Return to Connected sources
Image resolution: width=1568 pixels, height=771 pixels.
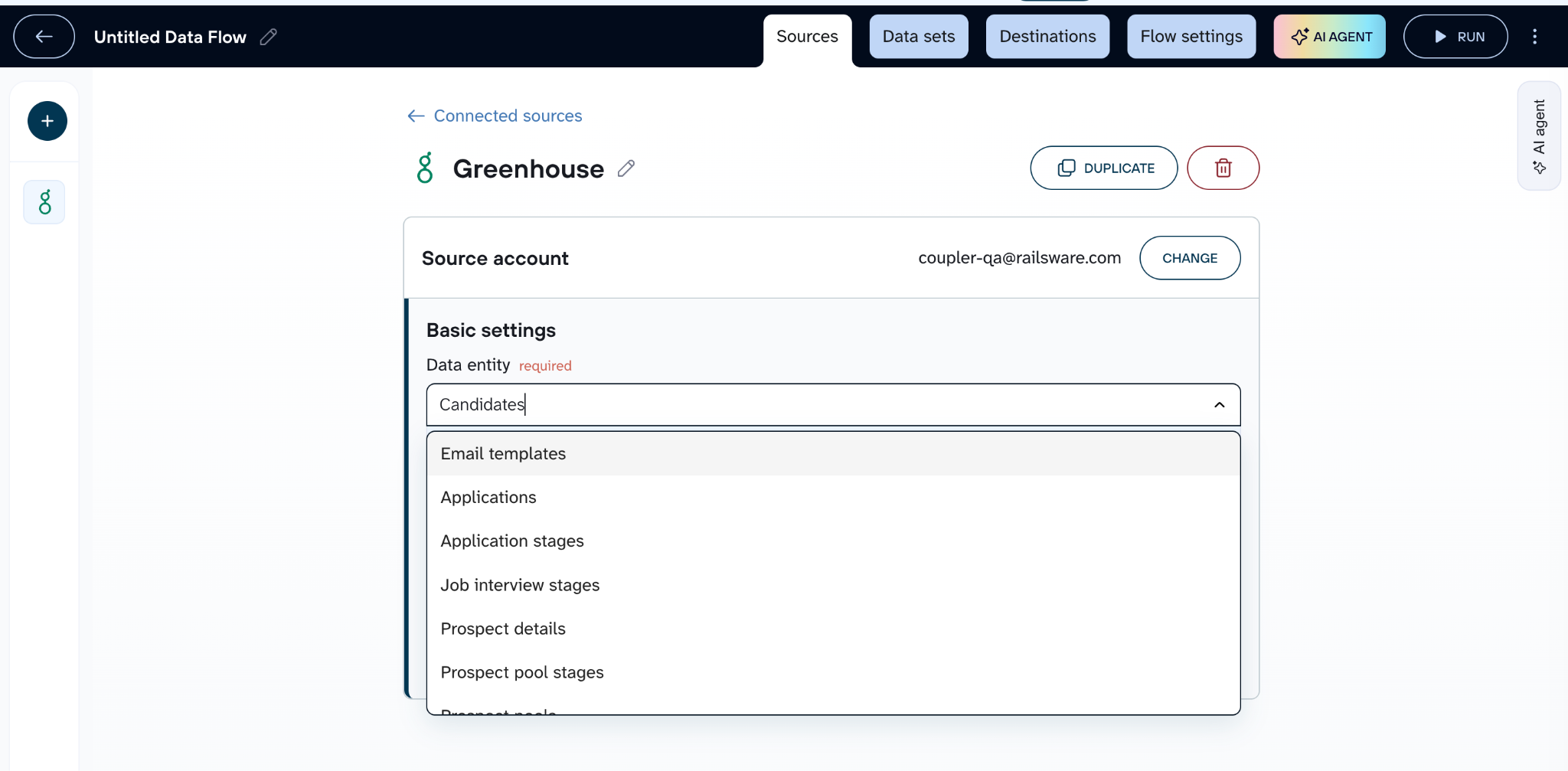(x=495, y=116)
